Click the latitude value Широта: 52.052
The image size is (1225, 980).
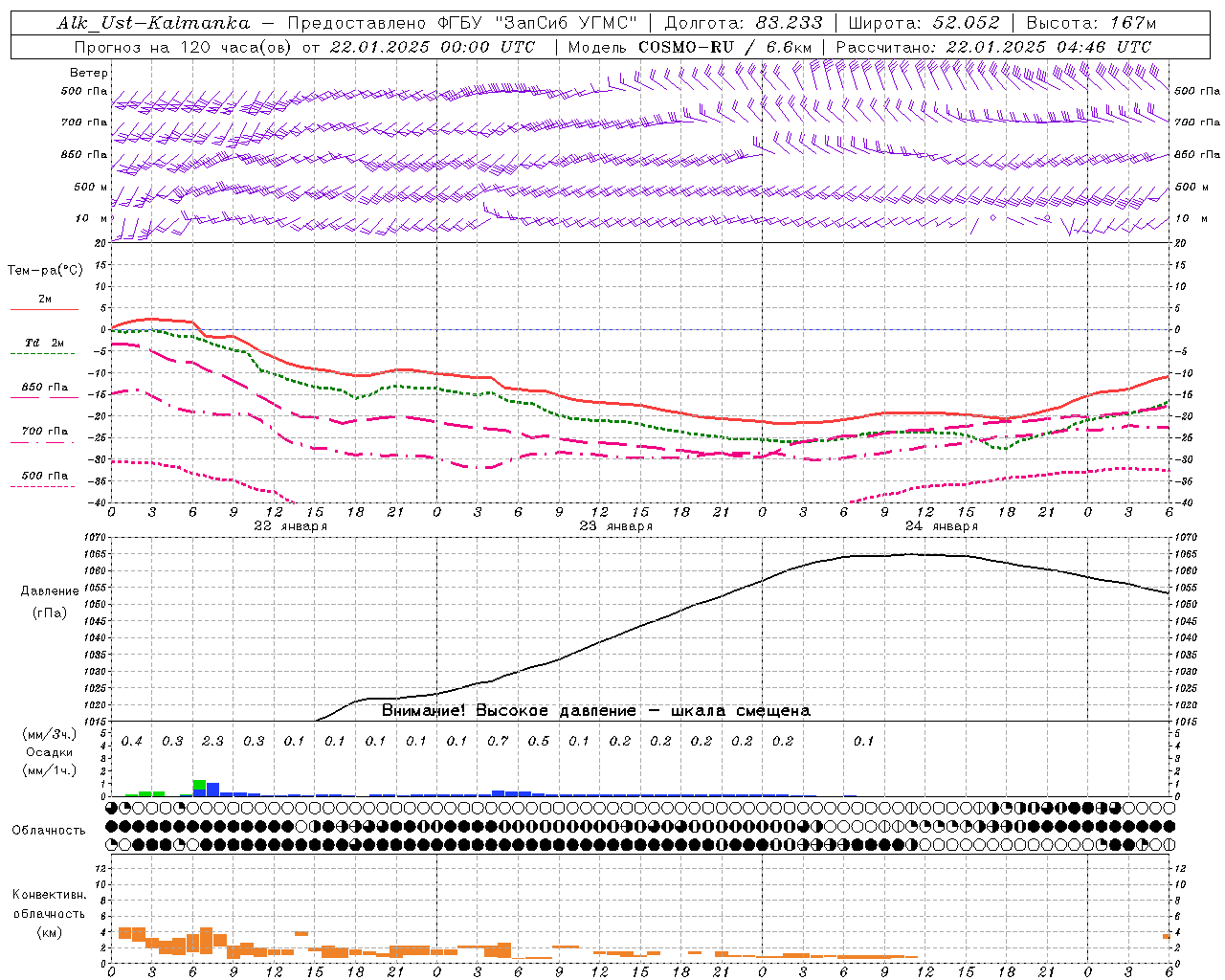pos(924,23)
